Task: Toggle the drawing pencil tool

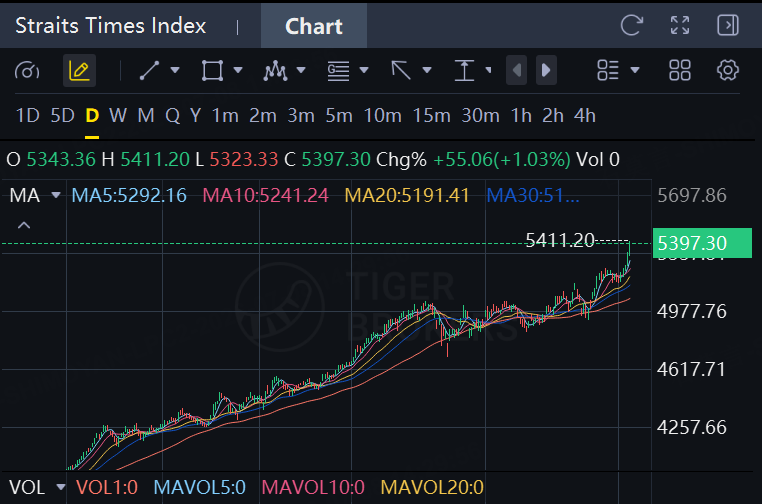Action: coord(79,71)
